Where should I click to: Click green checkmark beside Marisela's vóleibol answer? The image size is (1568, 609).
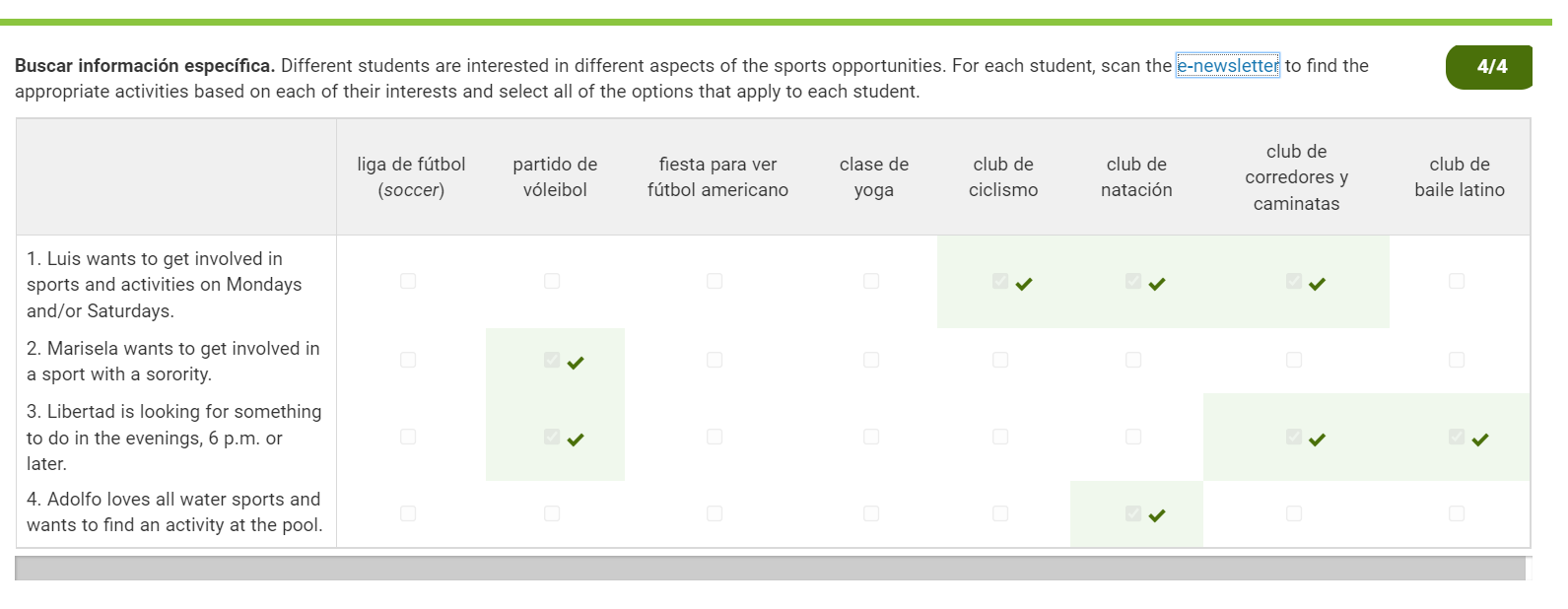pyautogui.click(x=576, y=363)
